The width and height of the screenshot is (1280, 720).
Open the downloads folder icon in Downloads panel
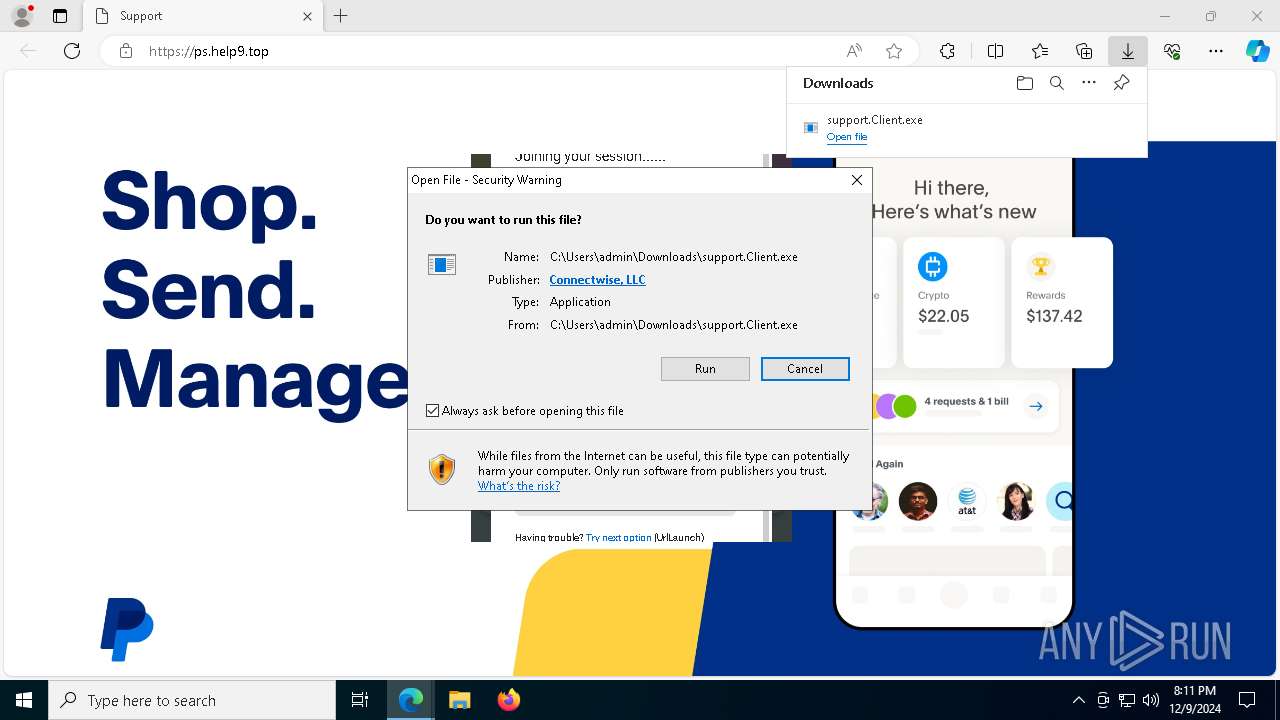click(x=1024, y=83)
